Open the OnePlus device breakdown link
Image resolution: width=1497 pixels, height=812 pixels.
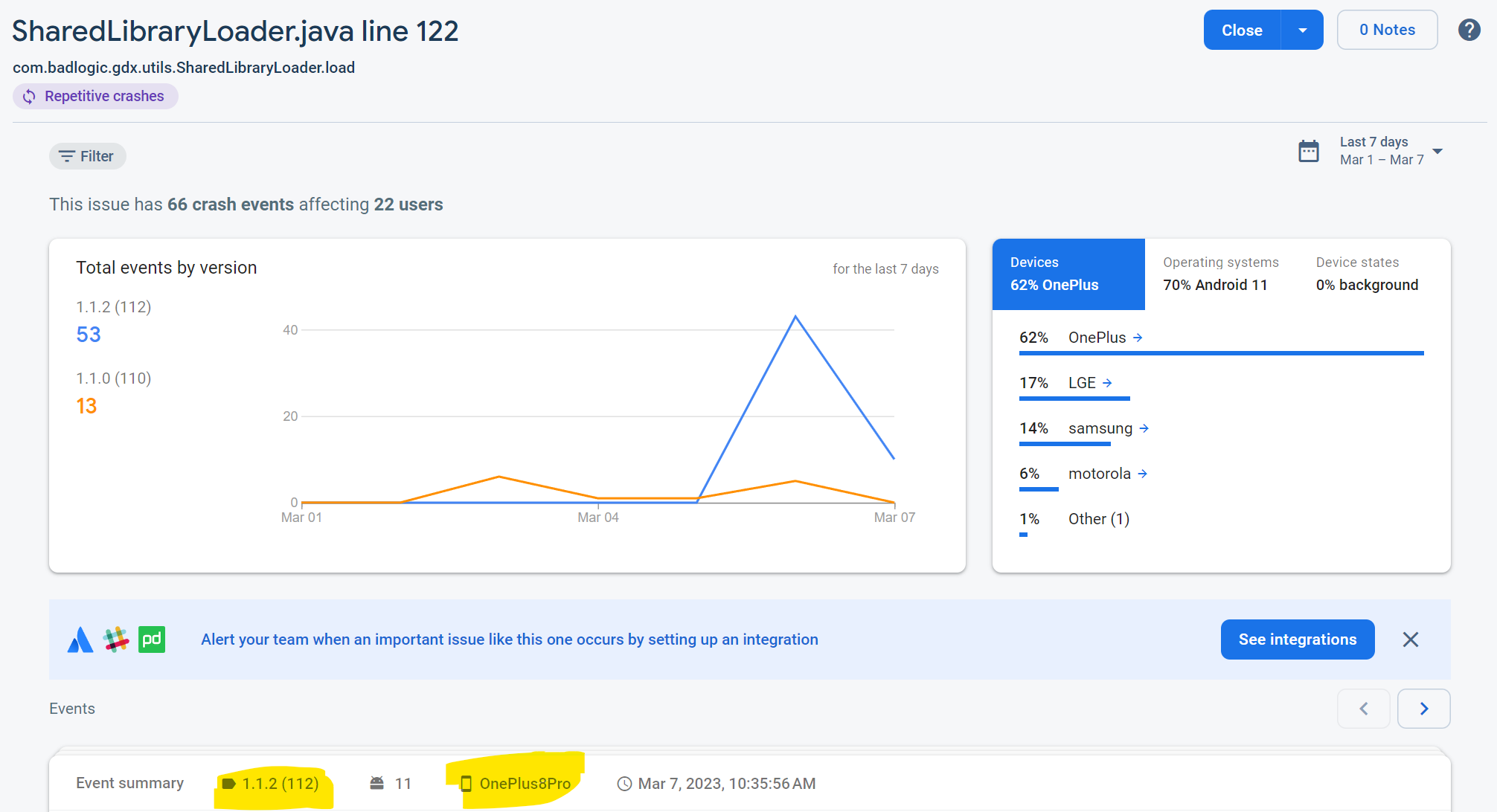pos(1105,338)
